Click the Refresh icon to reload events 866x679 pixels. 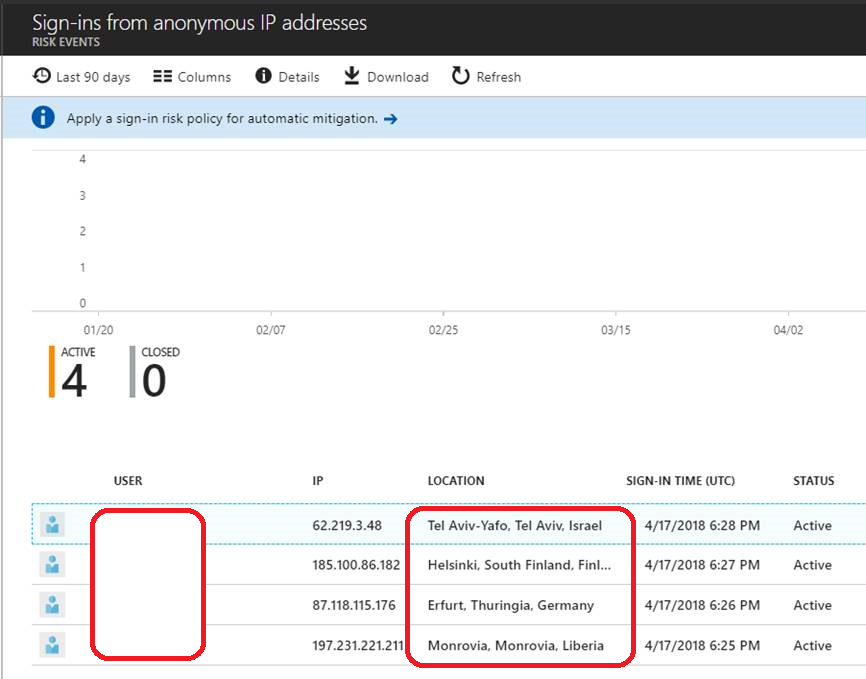tap(459, 76)
